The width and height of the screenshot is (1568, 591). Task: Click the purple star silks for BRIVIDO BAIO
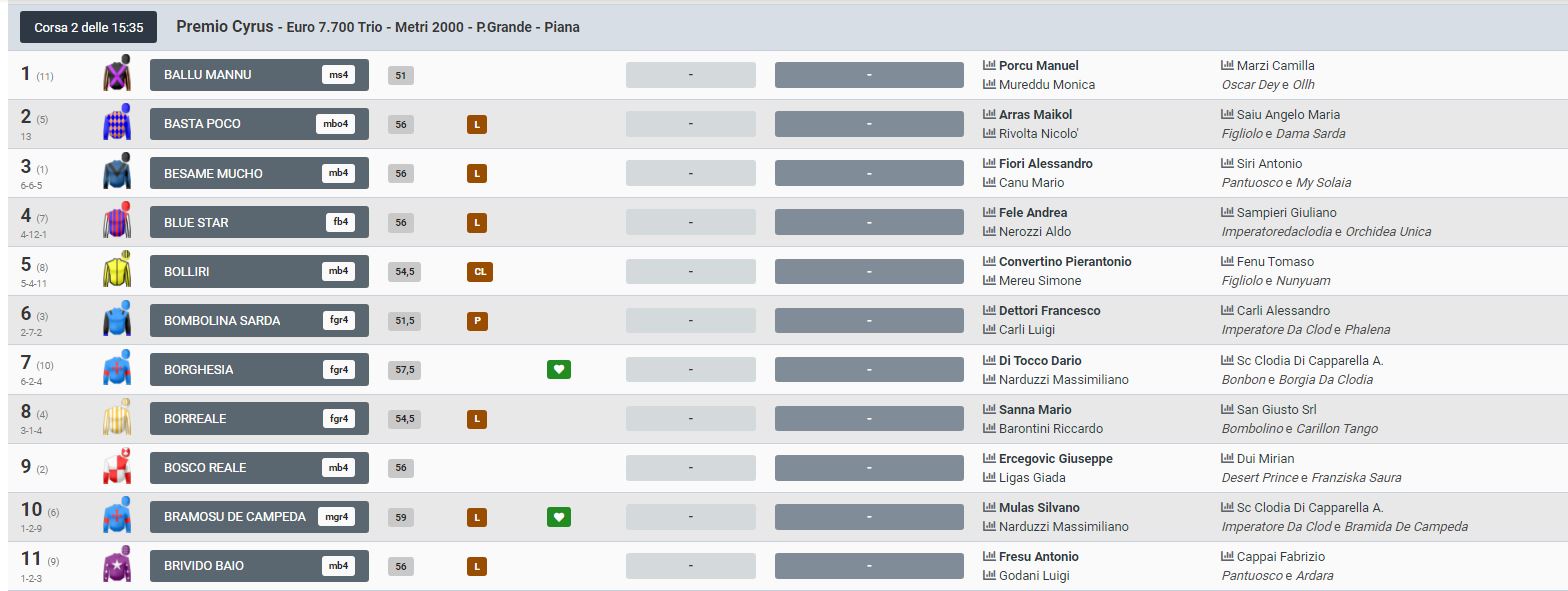(117, 566)
